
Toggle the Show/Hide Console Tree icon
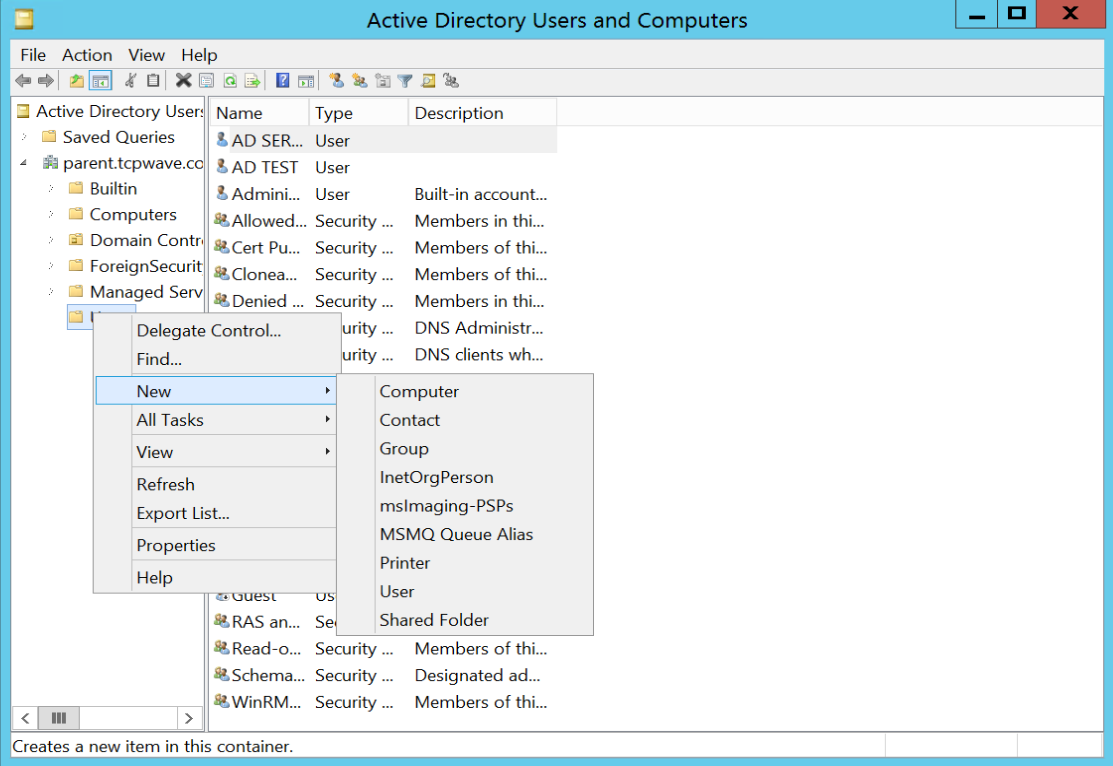coord(101,81)
